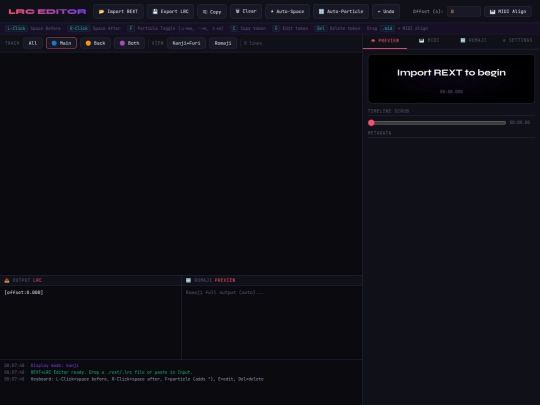This screenshot has width=540, height=405.
Task: Switch view to Romaji
Action: tap(223, 43)
